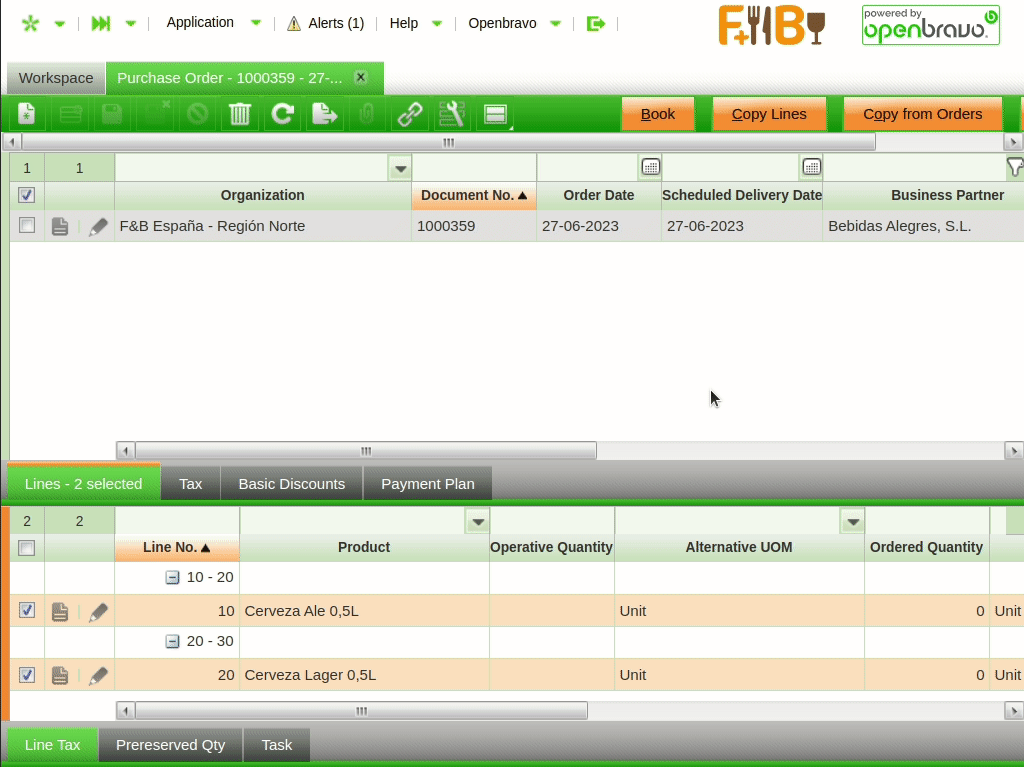Select the Lines - 2 selected subtab
1024x767 pixels.
pos(84,484)
